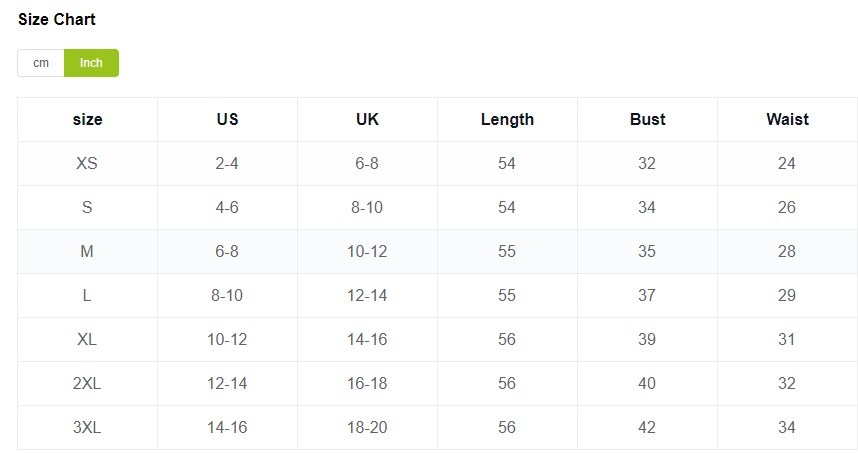Select the M size row label

(x=87, y=252)
